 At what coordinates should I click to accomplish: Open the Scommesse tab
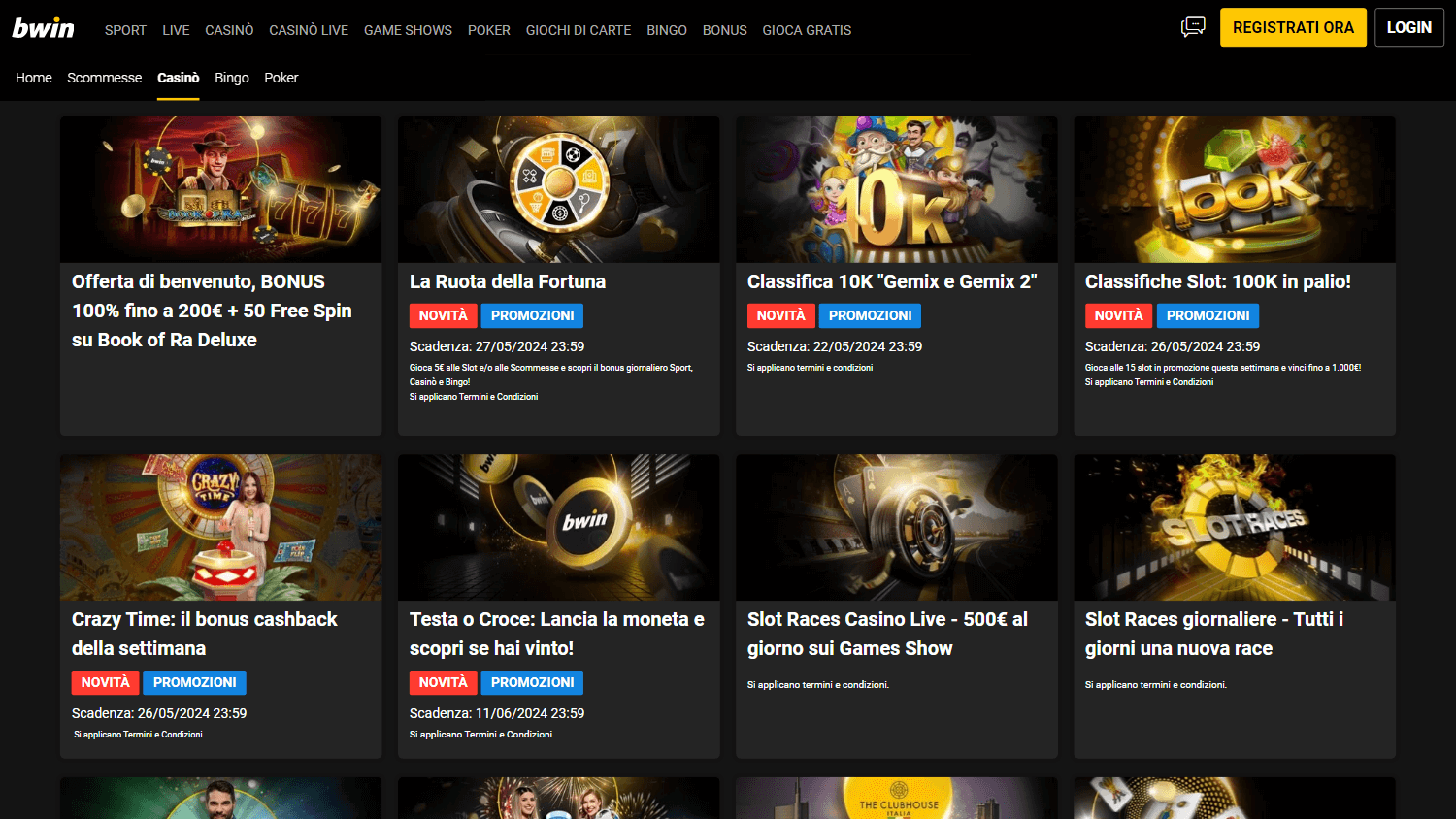click(x=104, y=78)
